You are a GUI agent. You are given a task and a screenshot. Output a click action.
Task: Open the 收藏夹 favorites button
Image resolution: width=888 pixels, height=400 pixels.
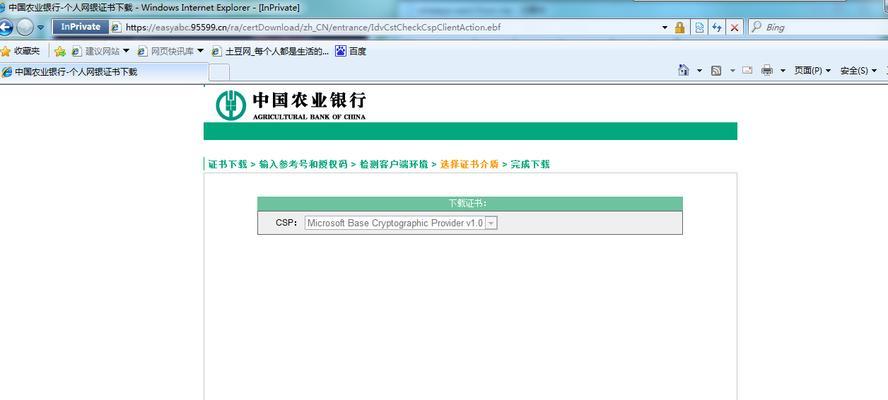click(20, 52)
